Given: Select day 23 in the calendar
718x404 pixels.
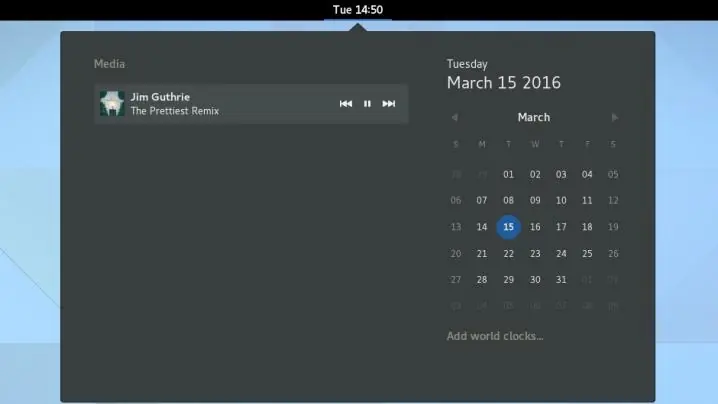Looking at the screenshot, I should (x=535, y=253).
